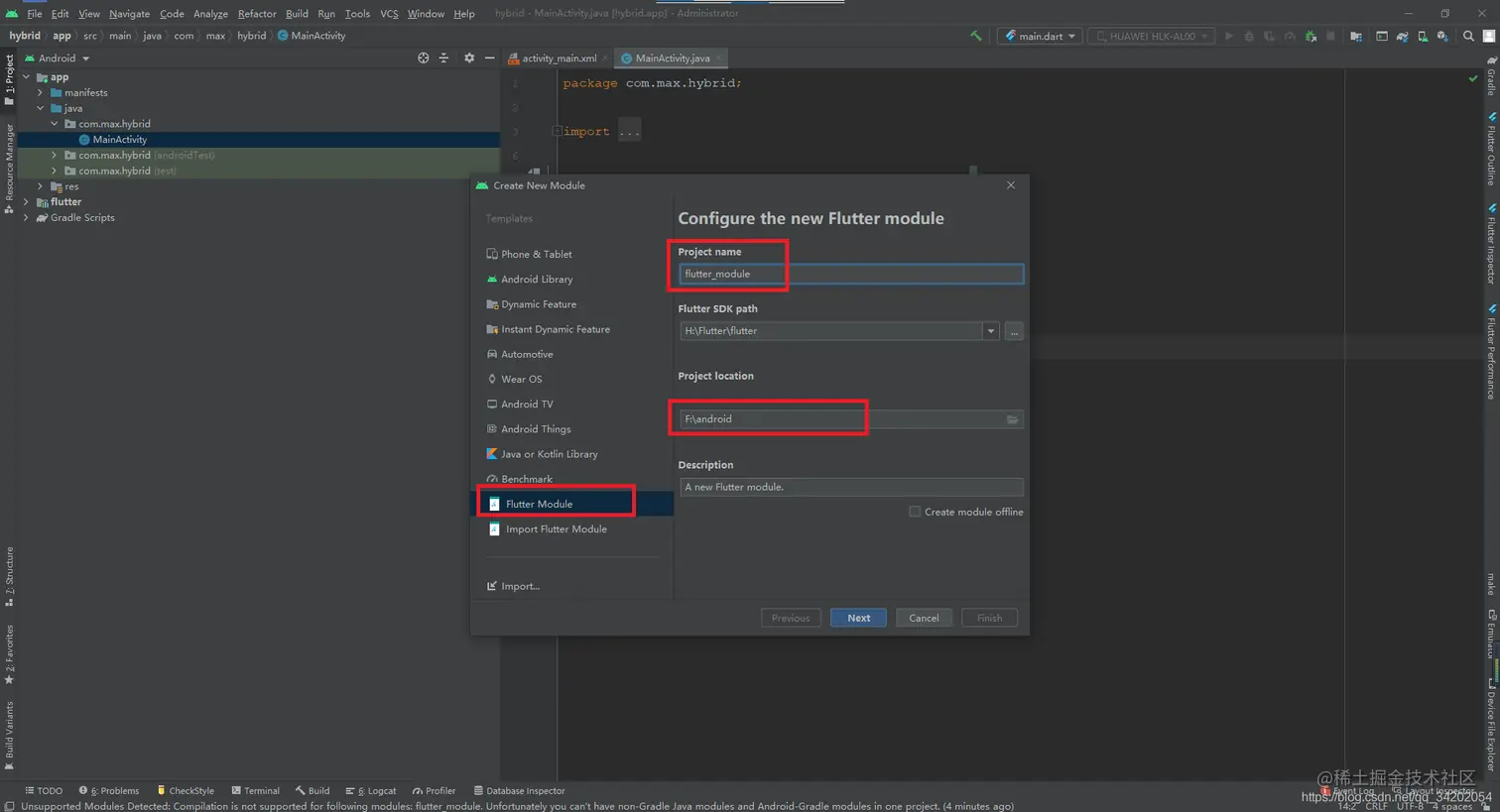Screen dimensions: 1500x812
Task: Hide the Project panel with minus icon
Action: (x=490, y=58)
